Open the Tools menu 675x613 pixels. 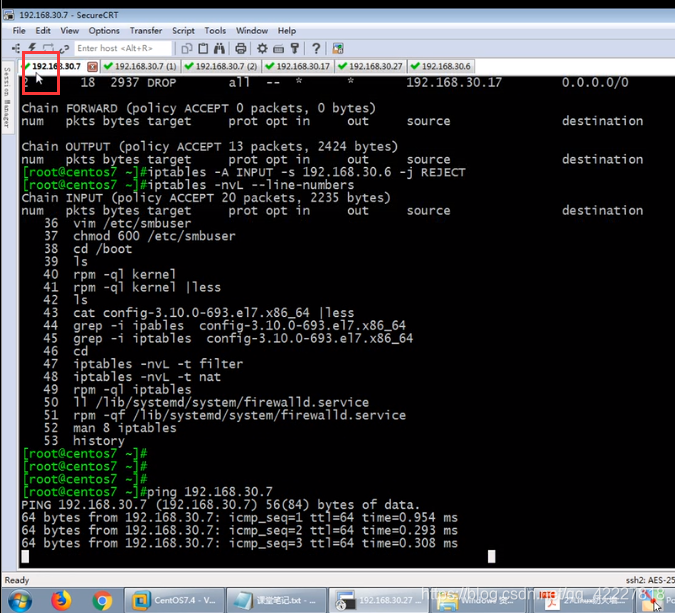pyautogui.click(x=215, y=31)
